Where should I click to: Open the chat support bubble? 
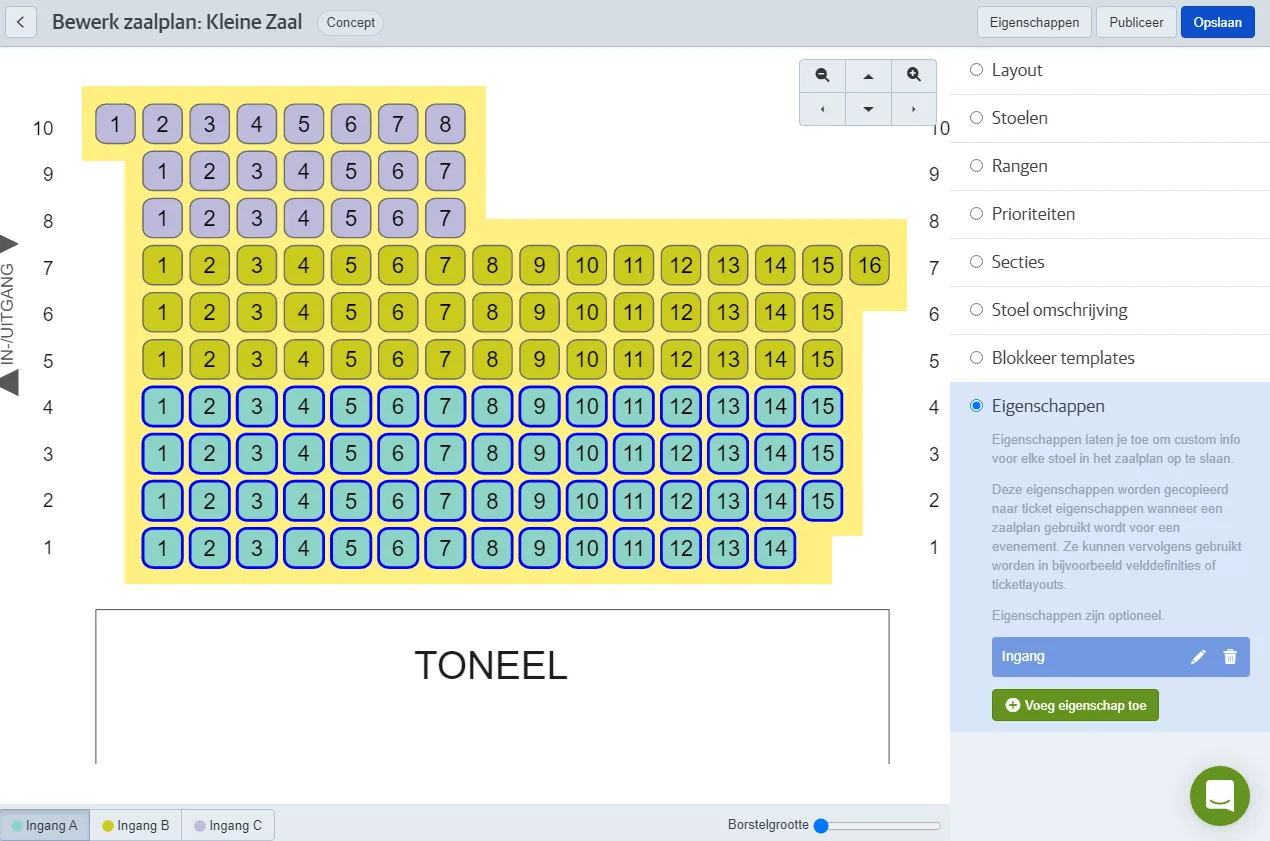[1219, 796]
